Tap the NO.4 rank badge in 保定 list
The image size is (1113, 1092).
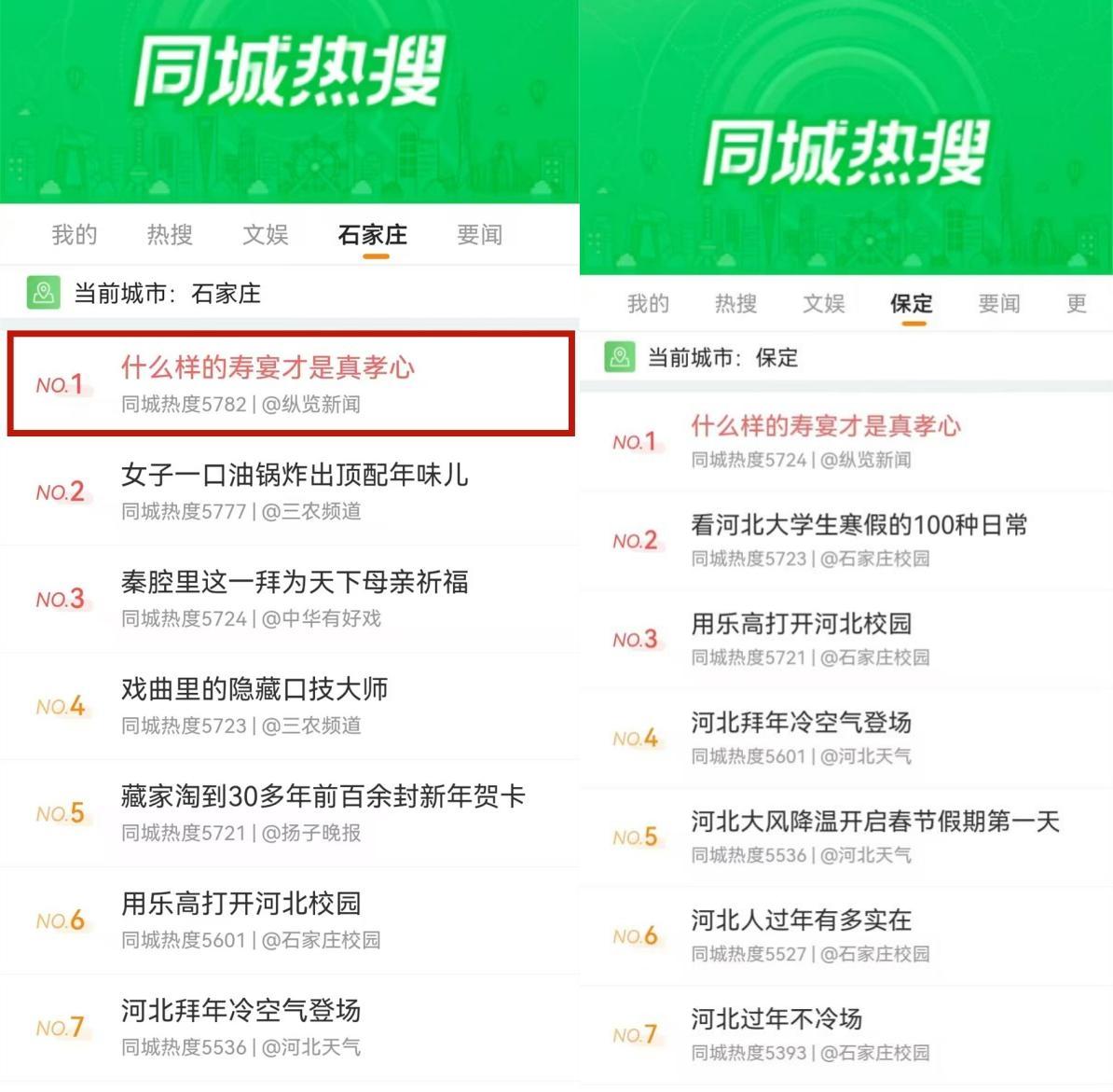[636, 739]
